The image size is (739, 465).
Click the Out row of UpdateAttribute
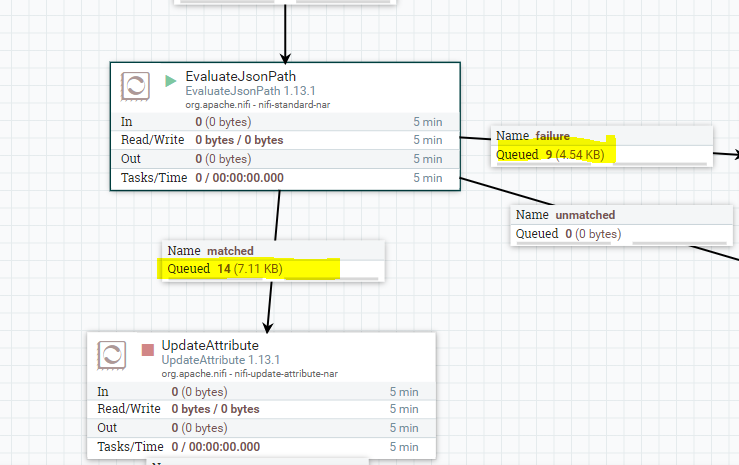click(x=261, y=428)
